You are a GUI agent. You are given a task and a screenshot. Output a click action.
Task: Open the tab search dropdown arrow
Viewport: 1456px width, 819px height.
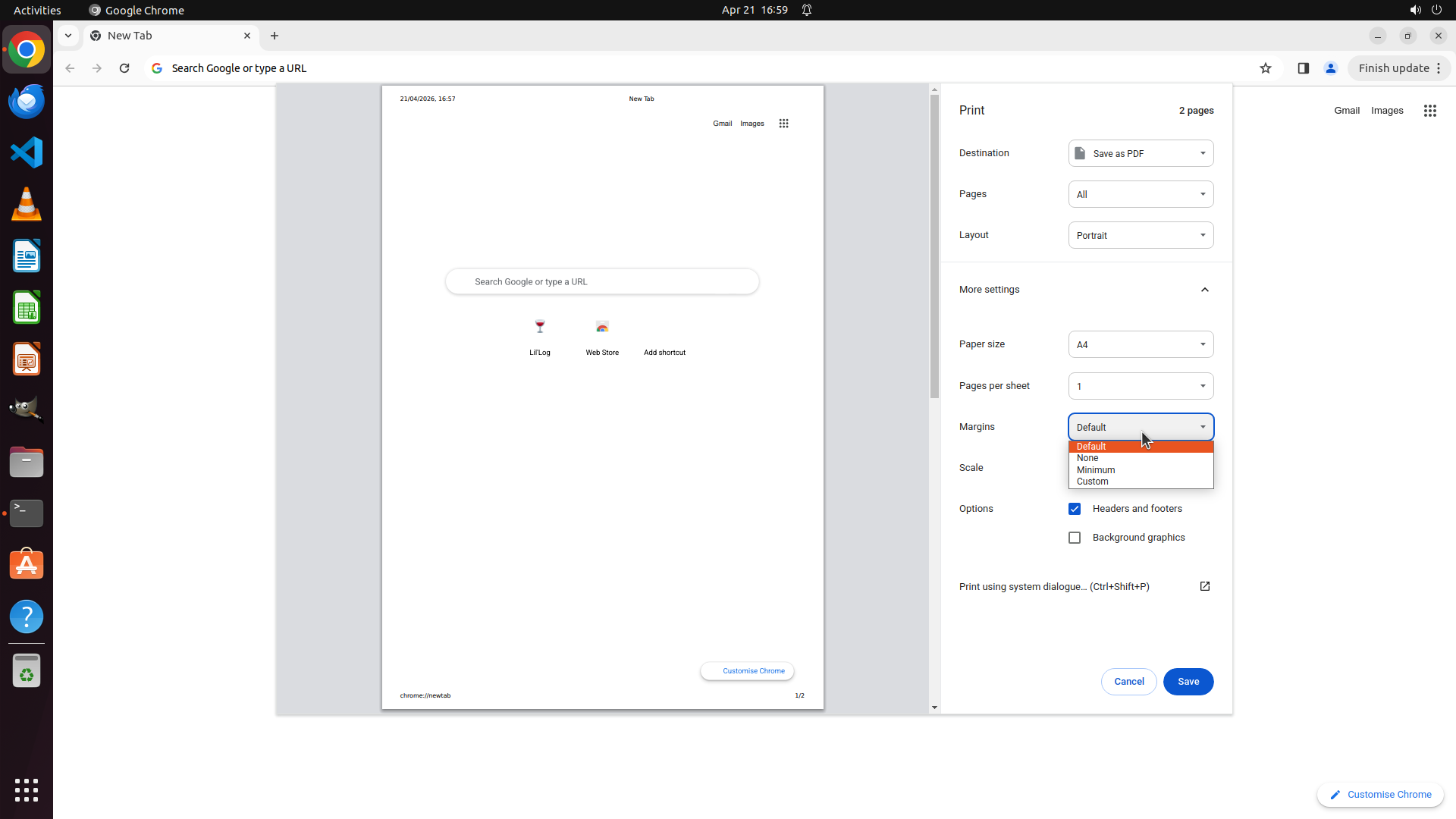coord(68,36)
